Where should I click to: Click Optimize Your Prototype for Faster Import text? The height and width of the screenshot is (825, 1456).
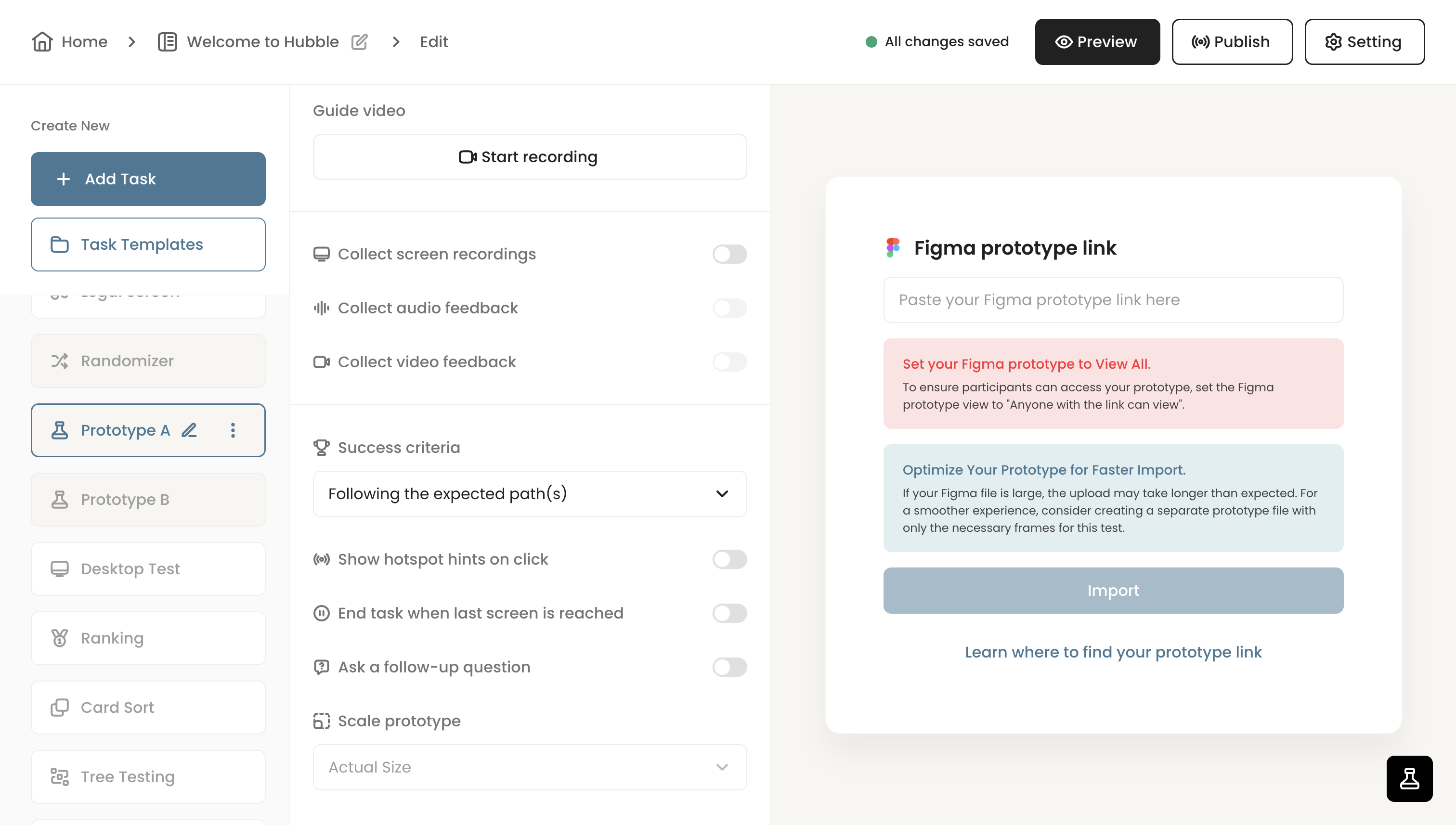[x=1044, y=470]
